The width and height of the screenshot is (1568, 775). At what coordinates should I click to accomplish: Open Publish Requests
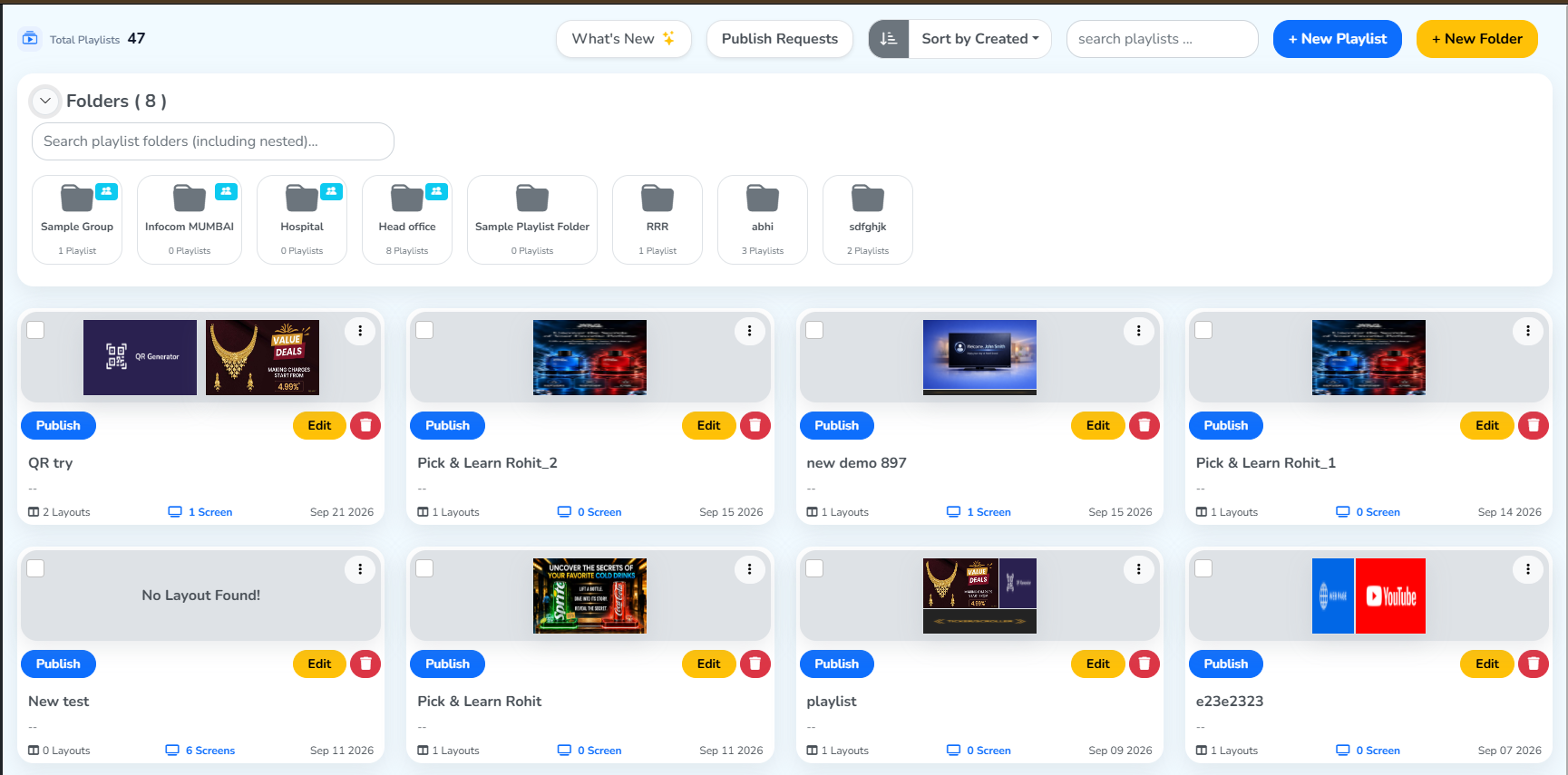tap(780, 39)
